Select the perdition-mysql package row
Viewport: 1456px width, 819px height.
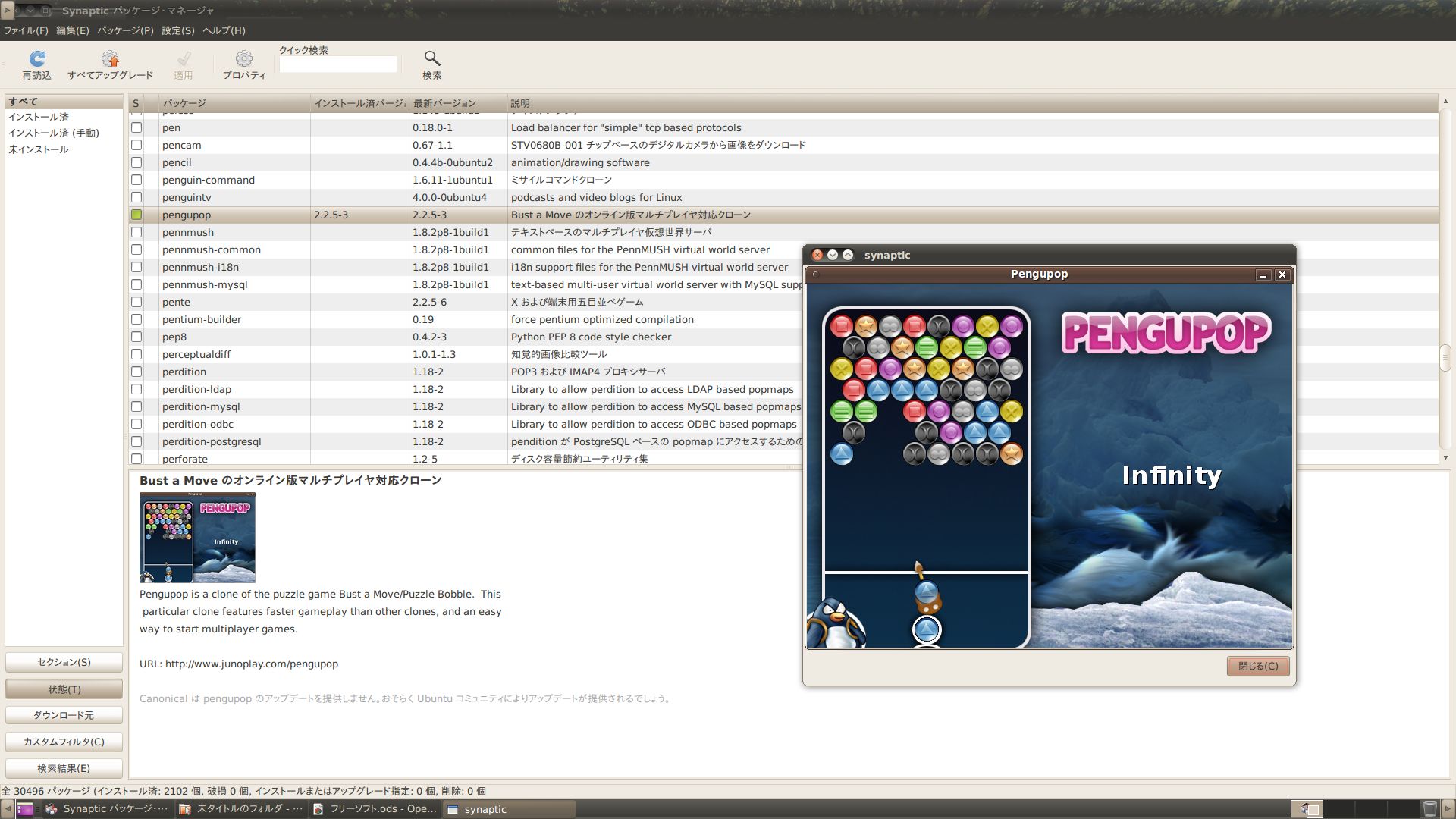tap(466, 406)
